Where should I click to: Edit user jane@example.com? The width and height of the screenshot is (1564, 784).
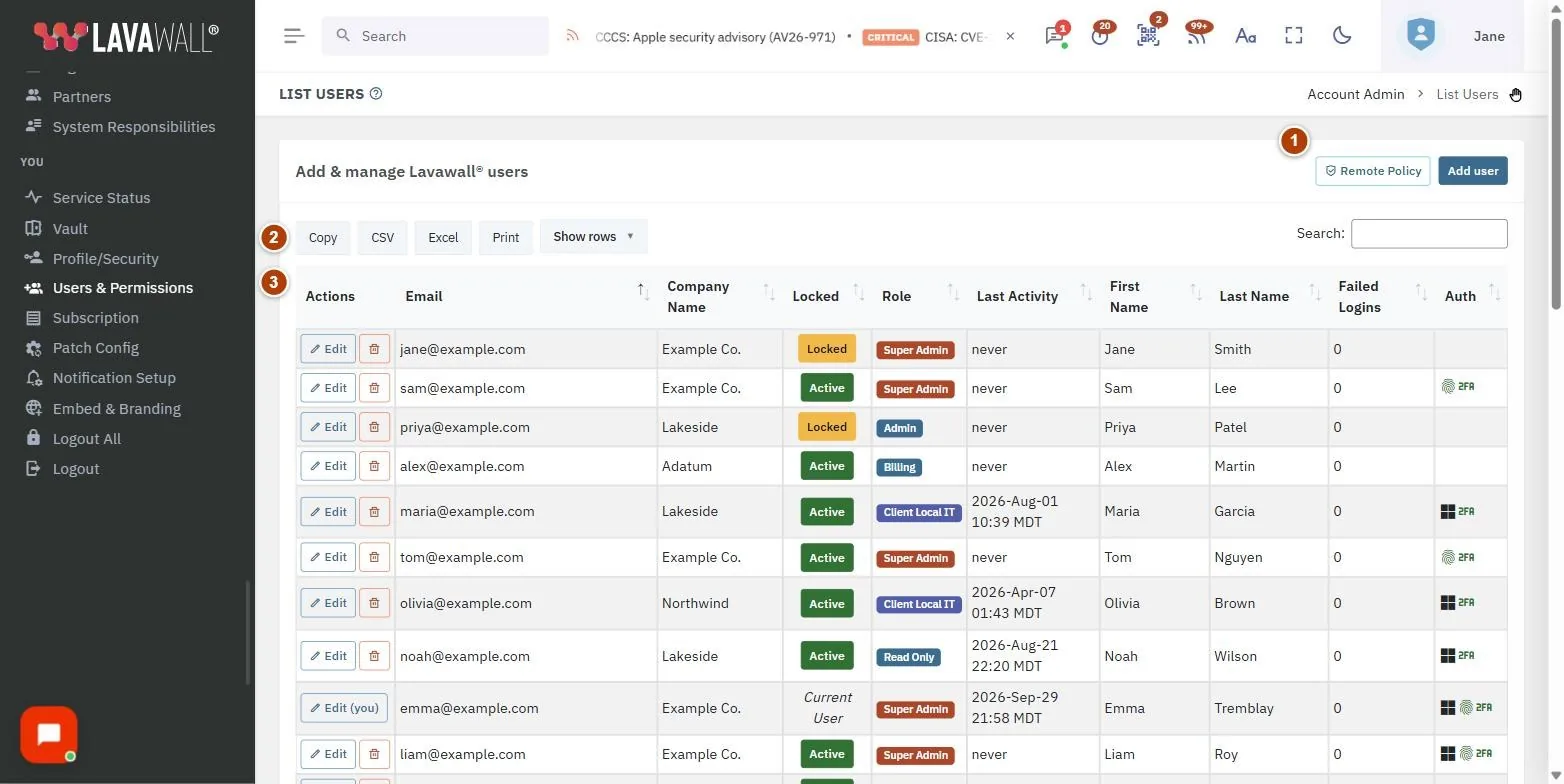pos(328,349)
